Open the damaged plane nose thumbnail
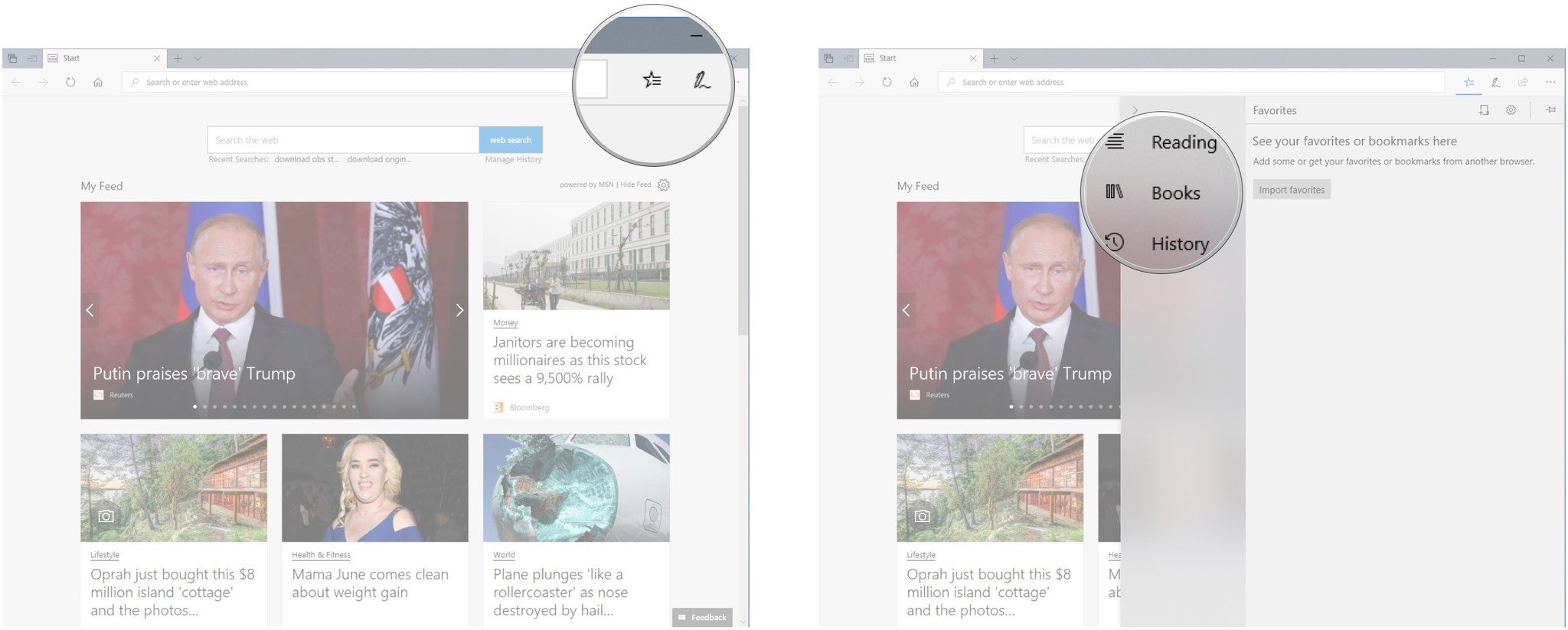Image resolution: width=1568 pixels, height=630 pixels. pyautogui.click(x=577, y=488)
